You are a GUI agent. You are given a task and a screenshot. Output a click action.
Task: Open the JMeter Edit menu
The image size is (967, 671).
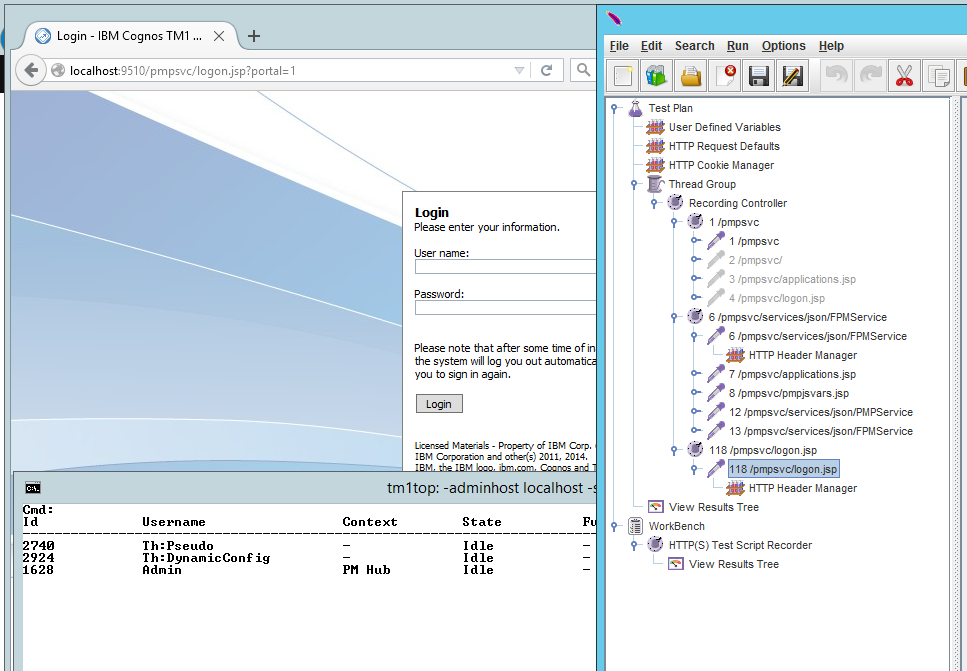click(x=651, y=46)
